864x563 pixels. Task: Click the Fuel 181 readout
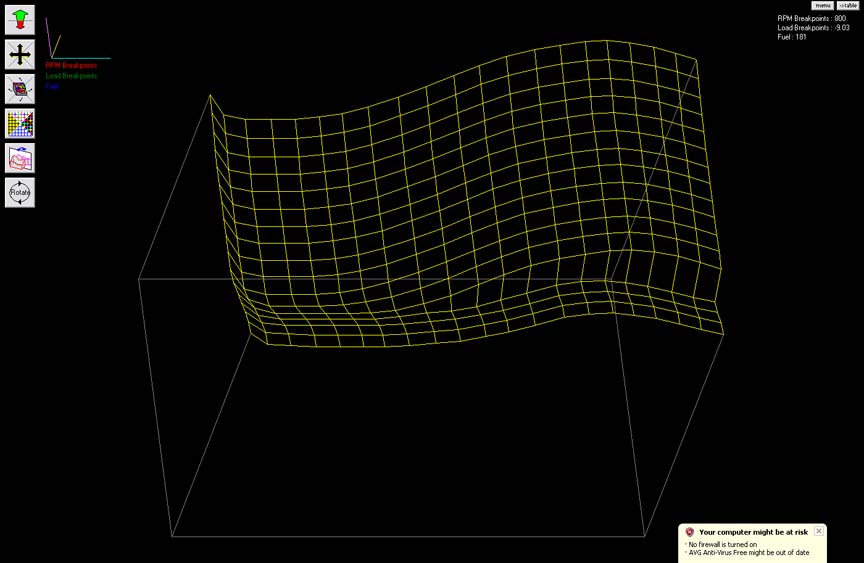tap(792, 37)
